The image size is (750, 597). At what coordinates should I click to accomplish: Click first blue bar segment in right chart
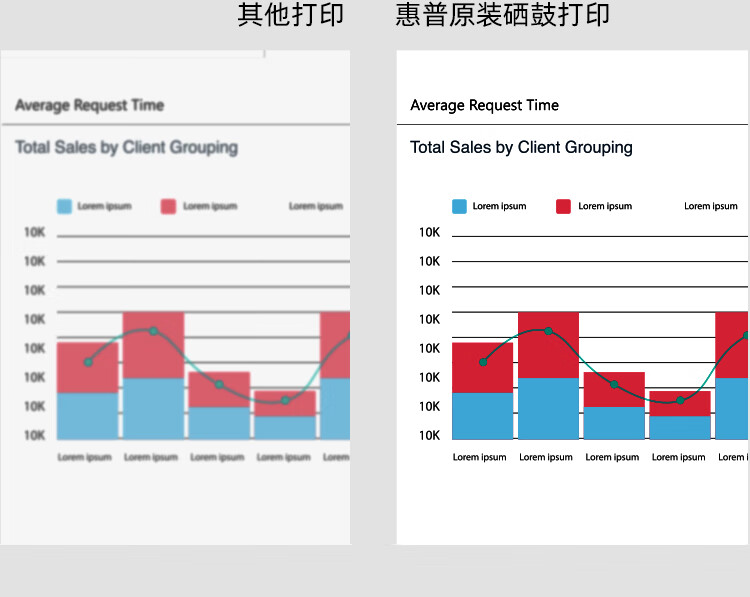coord(483,415)
